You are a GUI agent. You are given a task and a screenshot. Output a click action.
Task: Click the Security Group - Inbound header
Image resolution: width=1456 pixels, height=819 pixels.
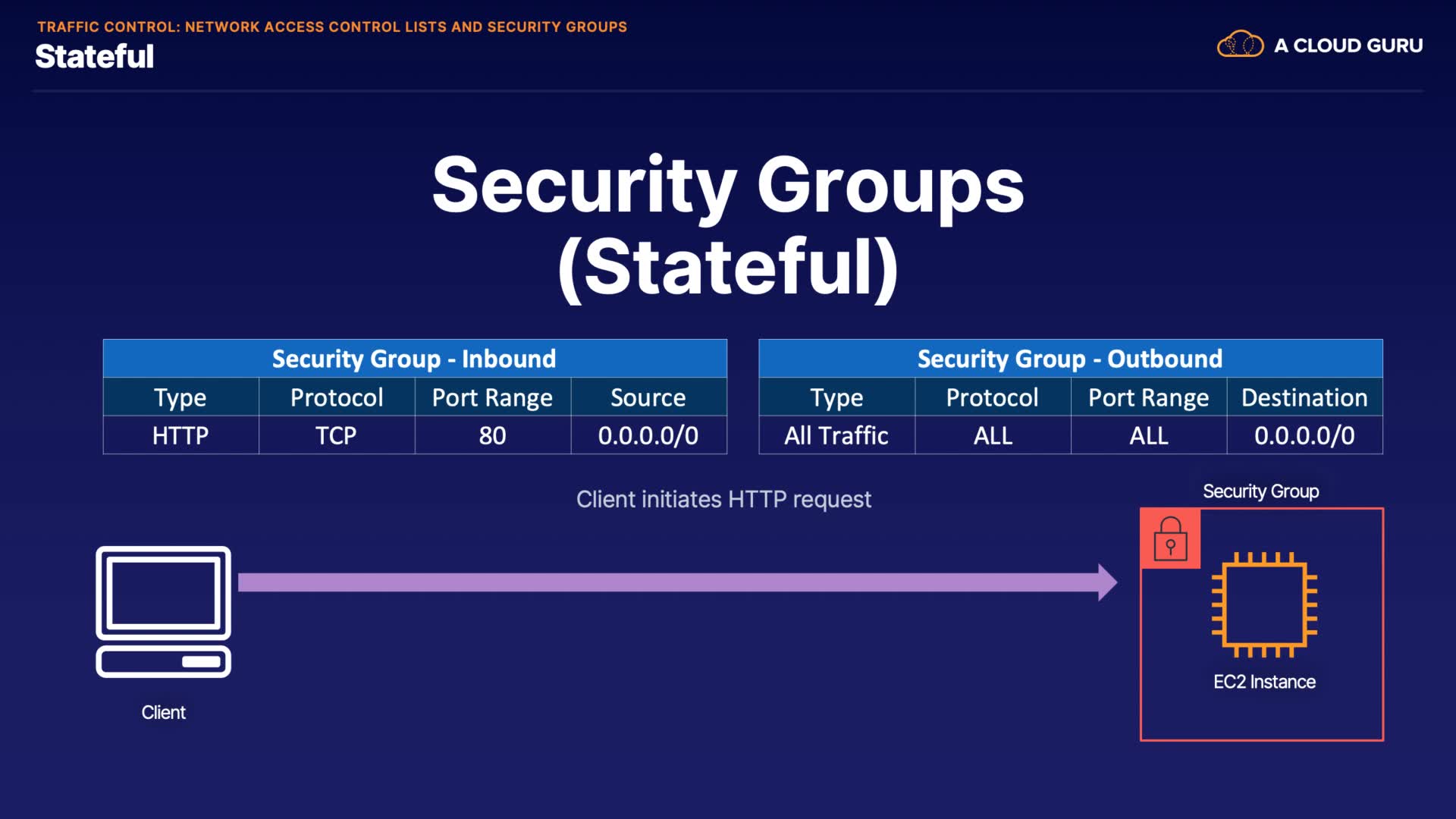pyautogui.click(x=414, y=359)
